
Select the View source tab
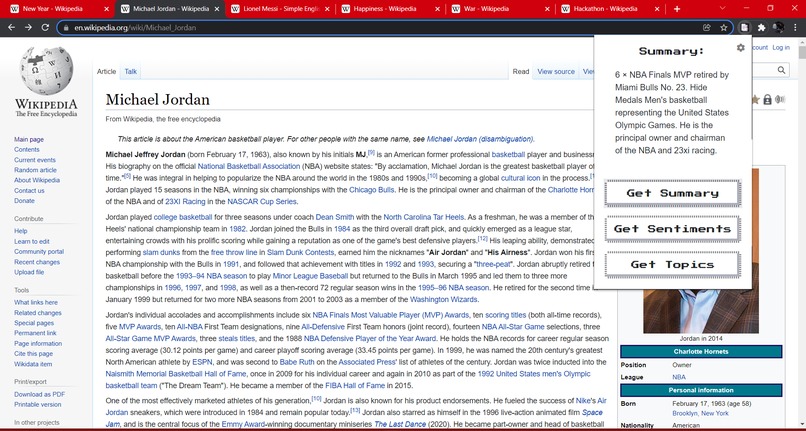click(556, 71)
